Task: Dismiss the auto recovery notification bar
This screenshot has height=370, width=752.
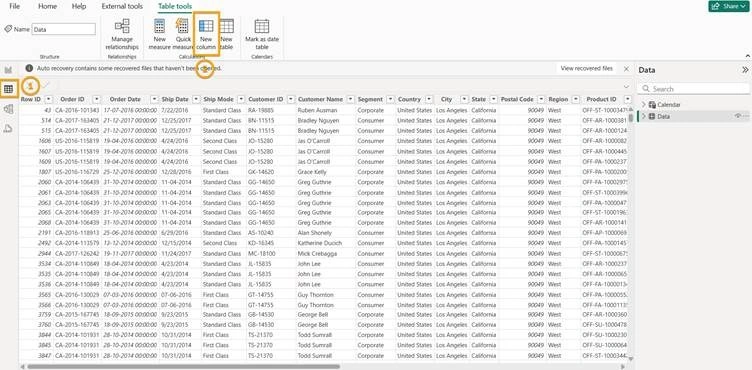Action: point(626,69)
